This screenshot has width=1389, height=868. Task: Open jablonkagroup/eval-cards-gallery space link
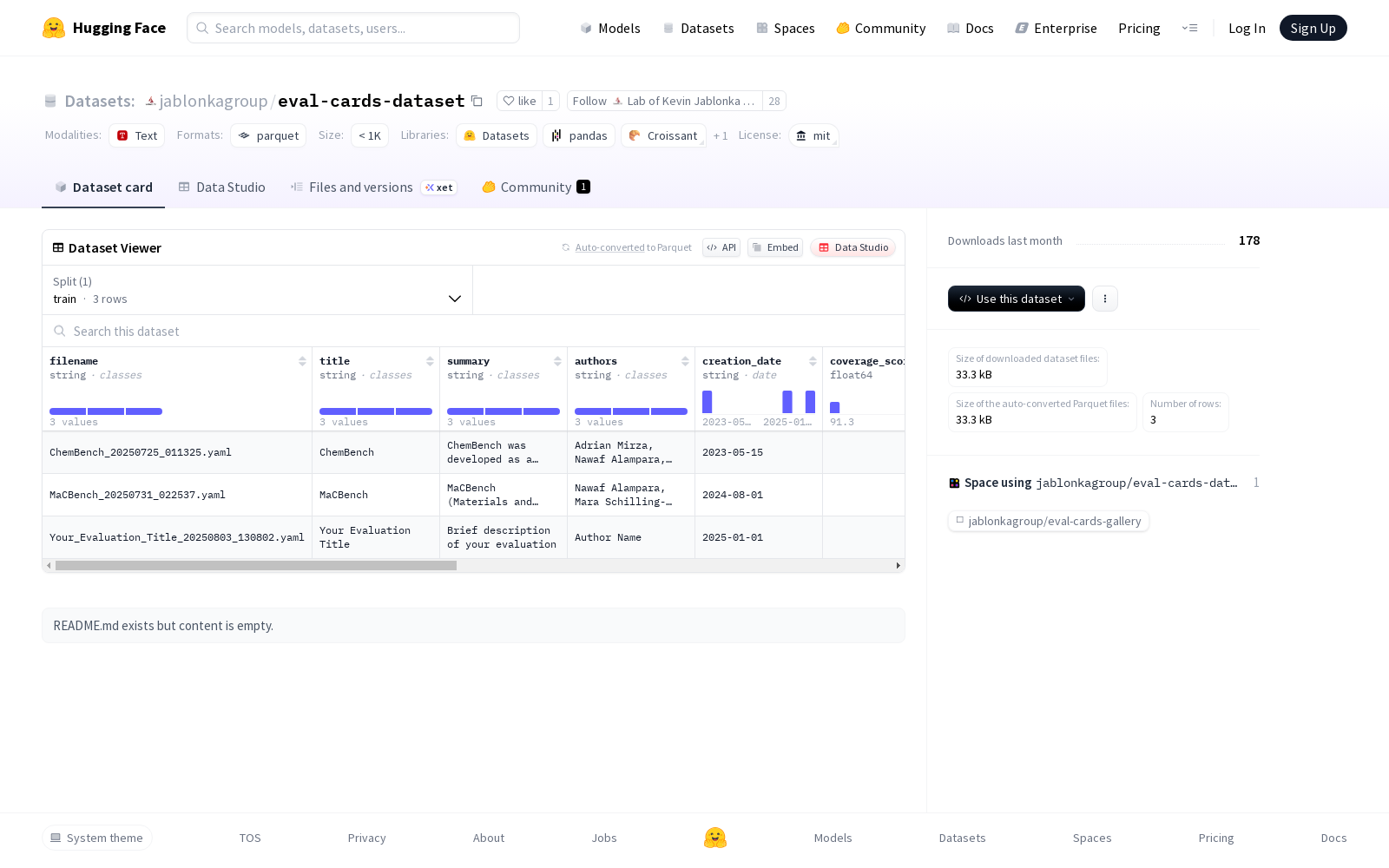tap(1049, 521)
